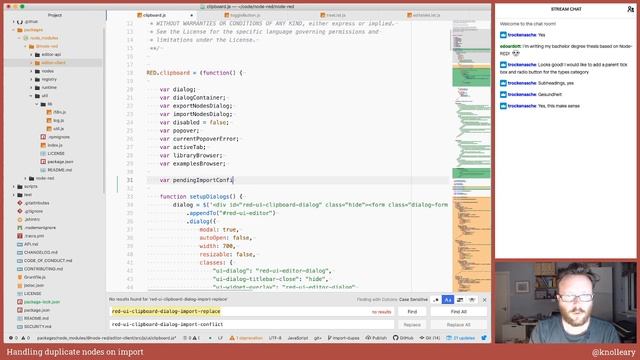Open CONTRIBUTING.md in project tree
Screen dimensions: 640x360
[x=43, y=269]
